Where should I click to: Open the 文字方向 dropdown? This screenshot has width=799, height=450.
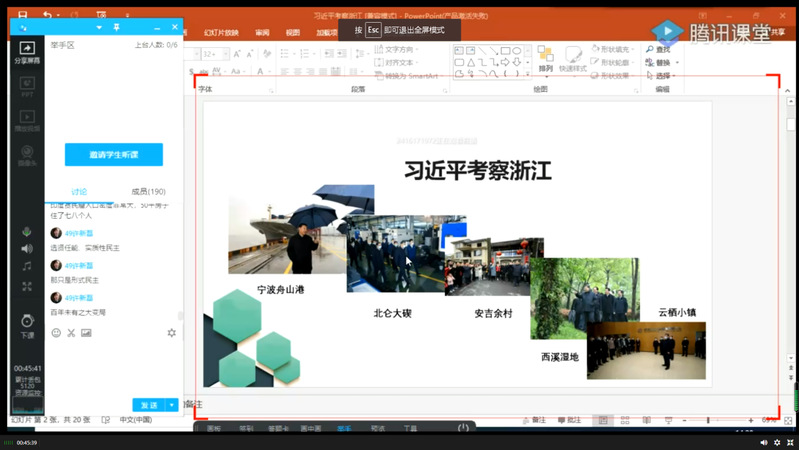point(396,49)
